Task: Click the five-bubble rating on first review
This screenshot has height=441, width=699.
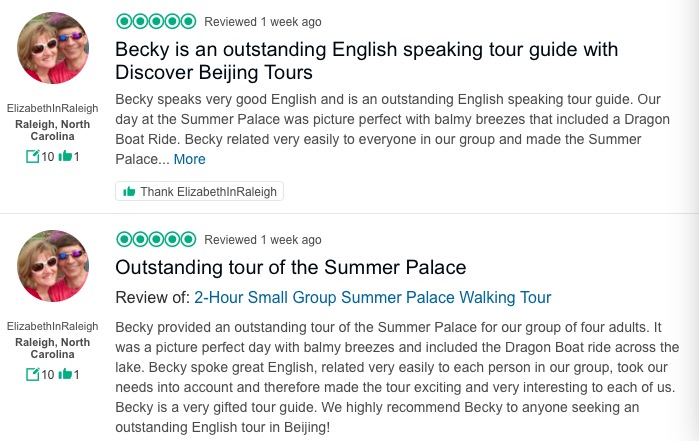Action: (x=155, y=21)
